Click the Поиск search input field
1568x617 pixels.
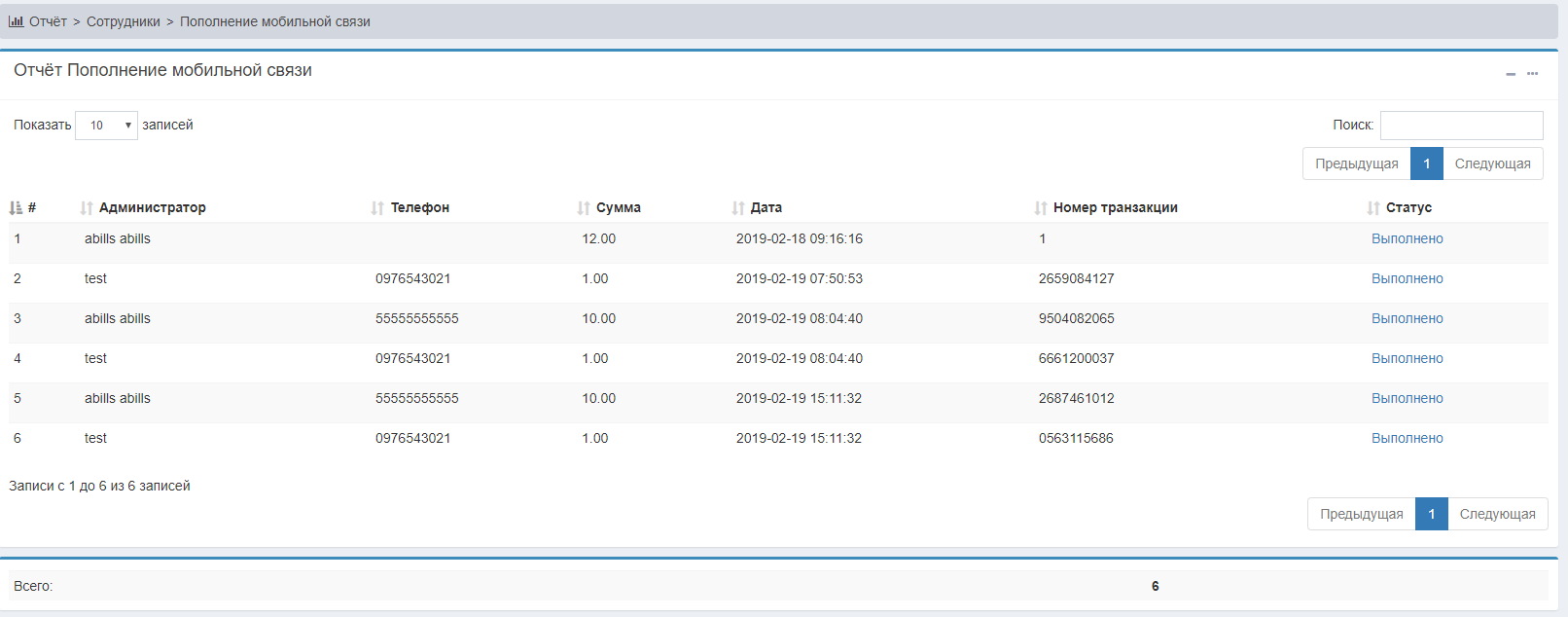1461,126
